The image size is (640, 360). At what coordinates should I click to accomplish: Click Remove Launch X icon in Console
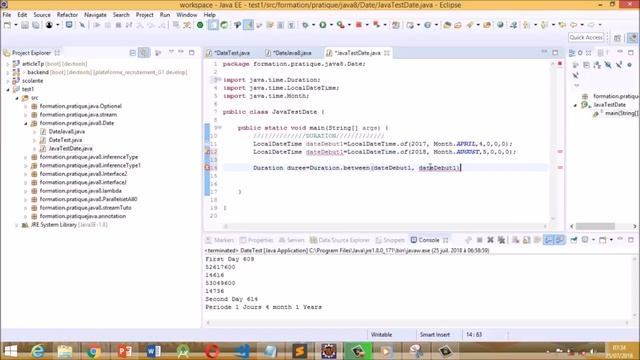(491, 240)
